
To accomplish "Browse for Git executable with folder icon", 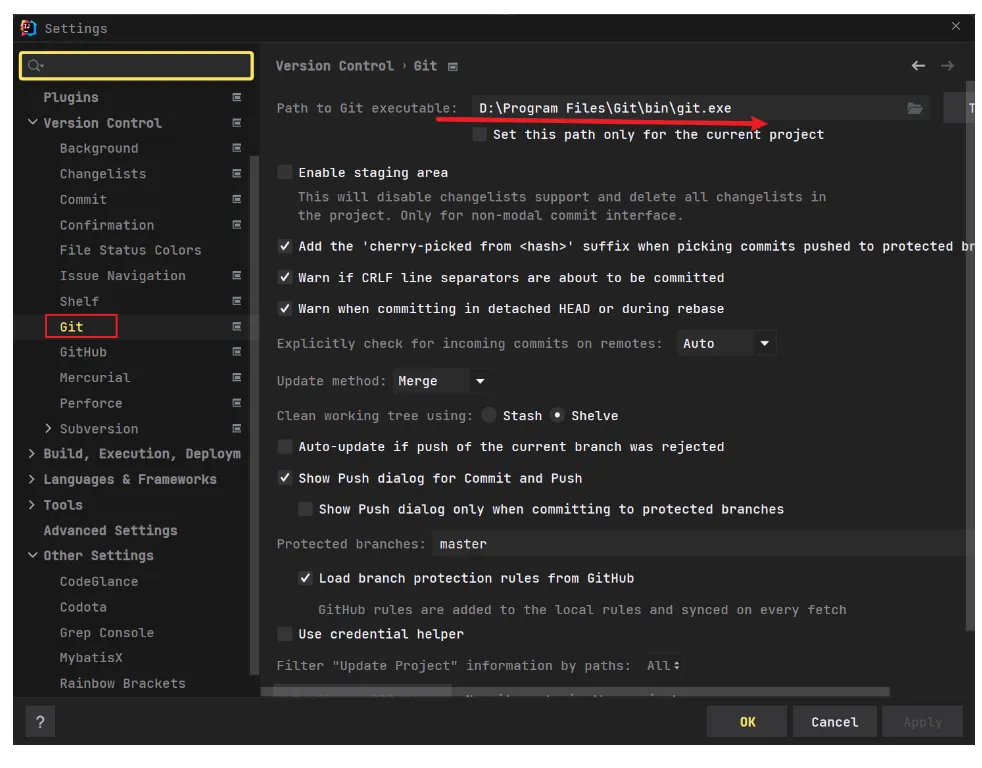I will (x=915, y=108).
